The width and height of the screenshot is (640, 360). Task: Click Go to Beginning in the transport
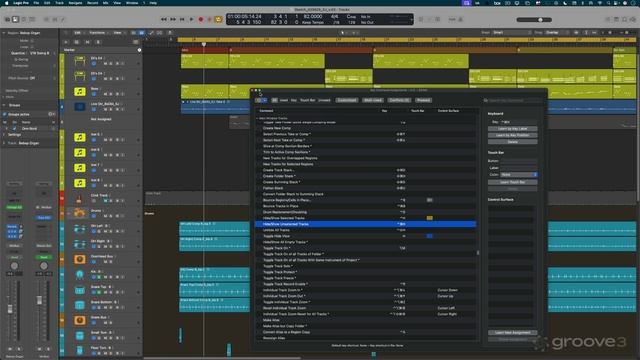[182, 19]
